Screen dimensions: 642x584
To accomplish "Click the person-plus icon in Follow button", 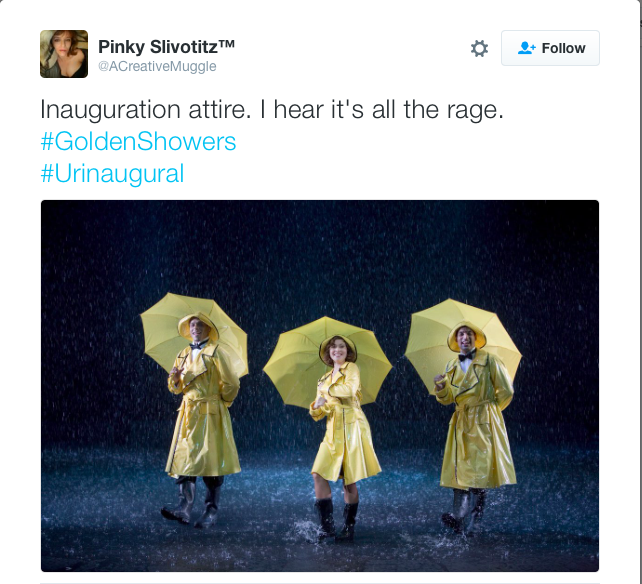I will (x=527, y=48).
